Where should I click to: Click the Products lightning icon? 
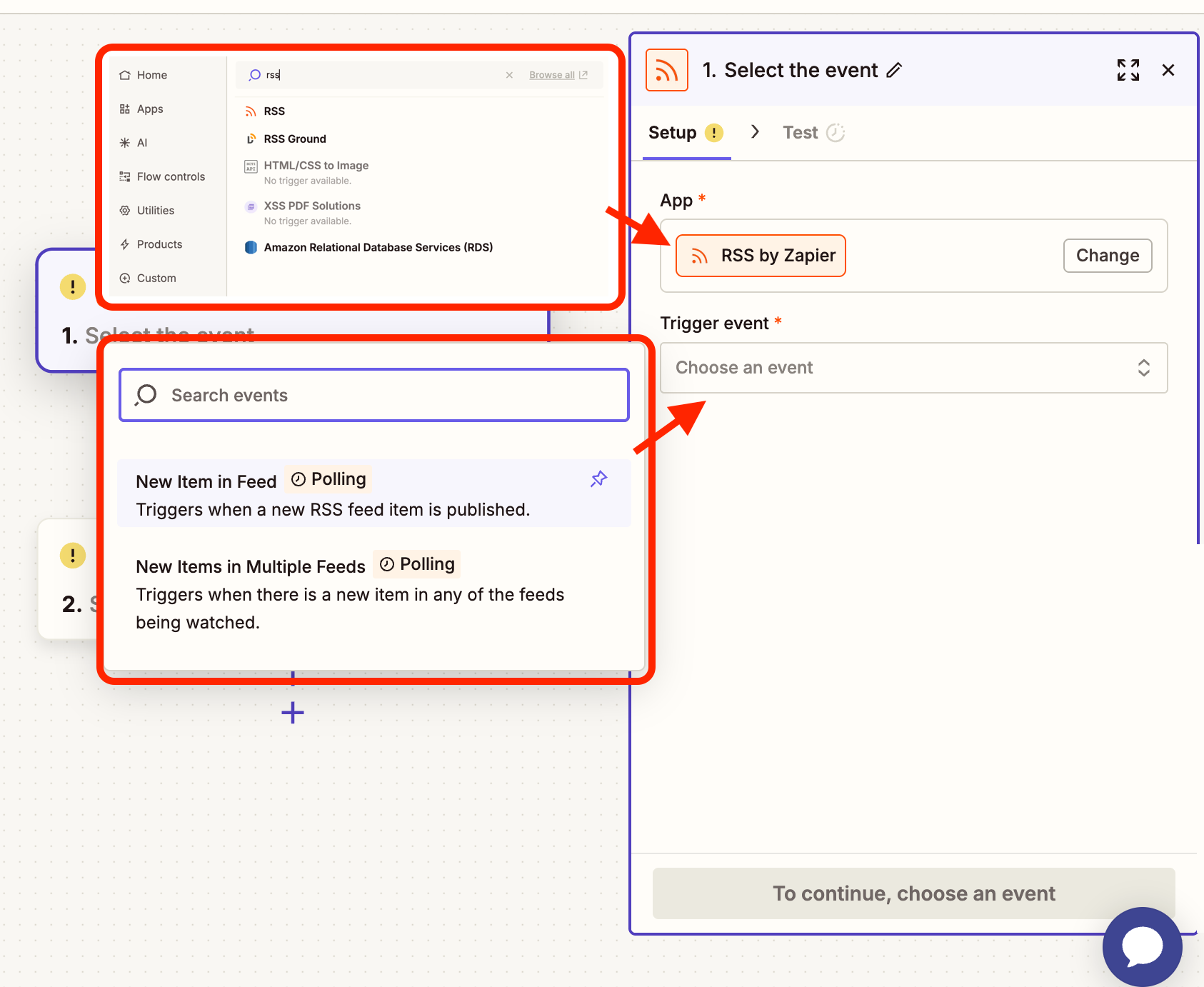[x=125, y=244]
